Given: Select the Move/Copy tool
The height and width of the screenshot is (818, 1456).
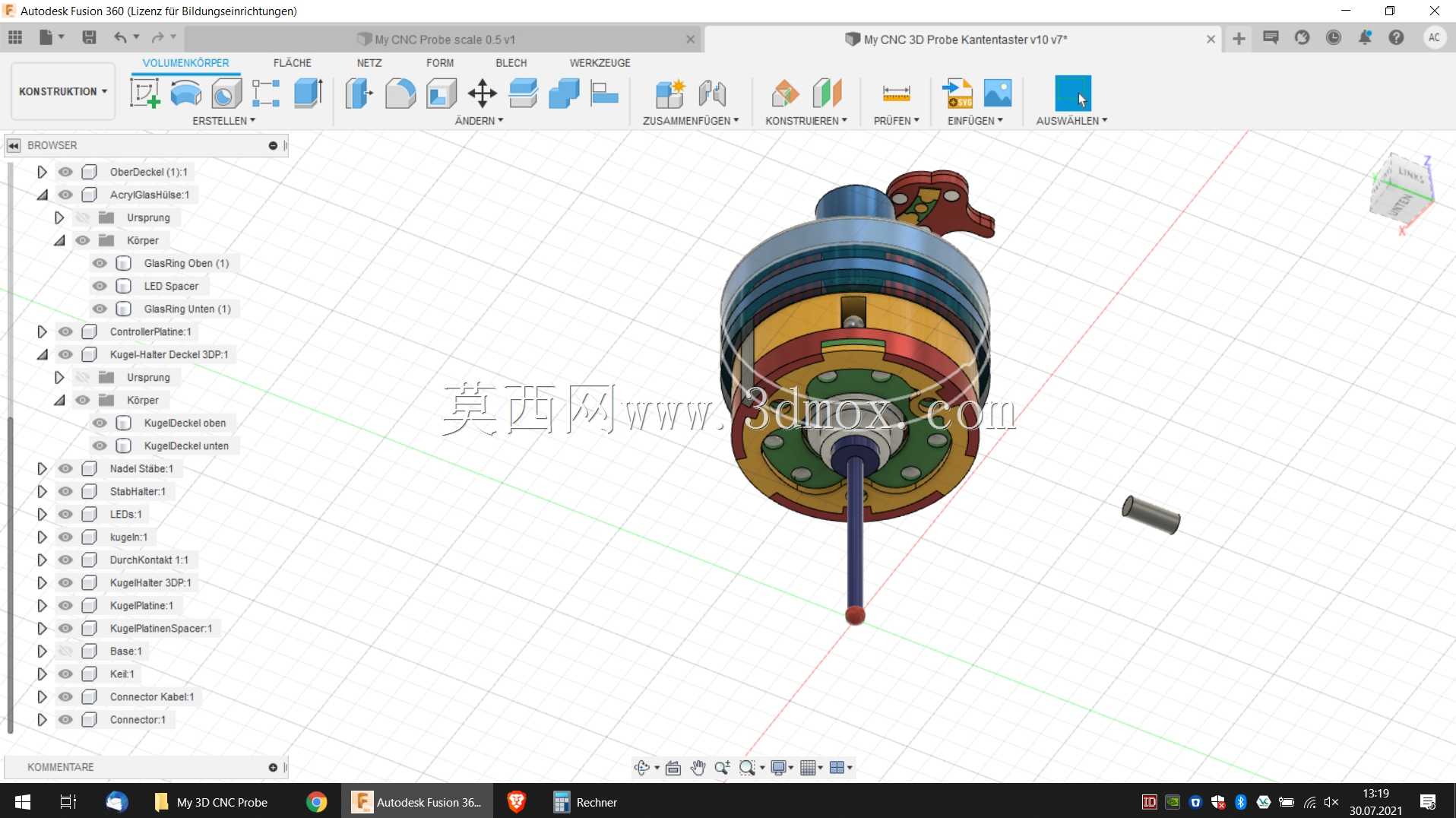Looking at the screenshot, I should click(483, 94).
